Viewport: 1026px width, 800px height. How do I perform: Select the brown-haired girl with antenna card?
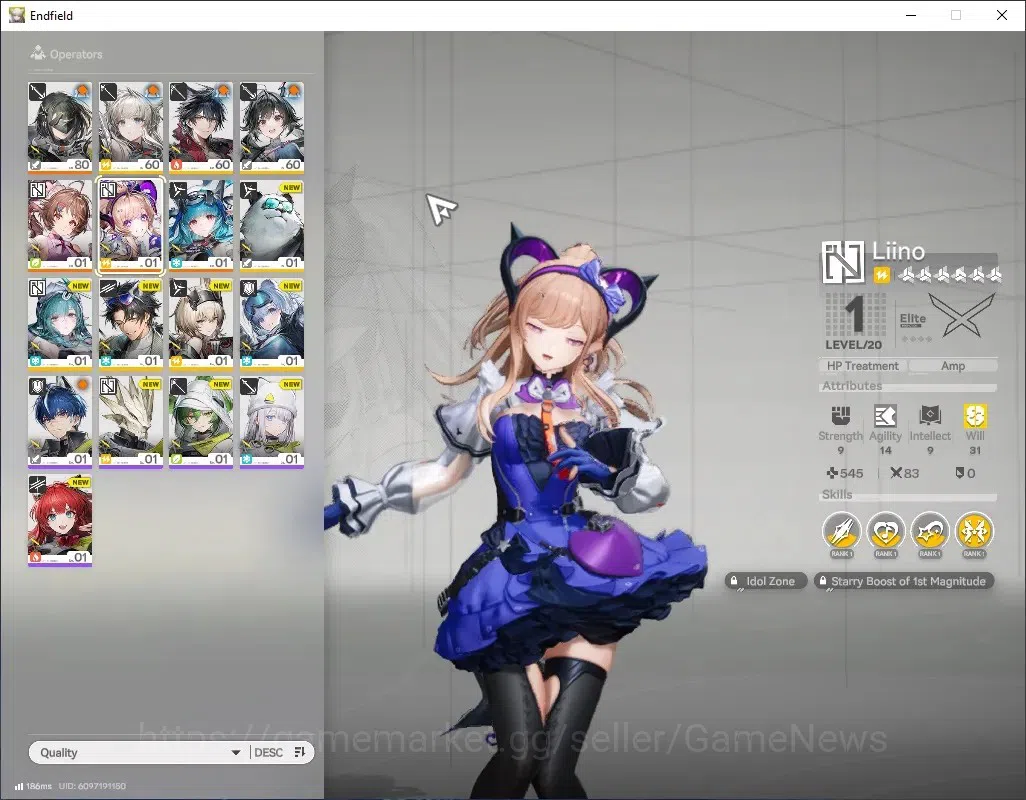[60, 226]
